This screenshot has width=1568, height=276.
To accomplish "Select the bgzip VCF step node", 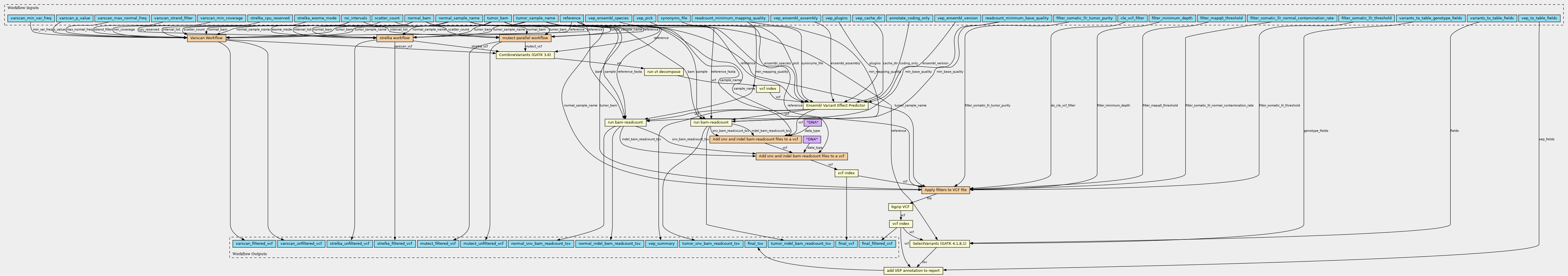I will [x=900, y=207].
